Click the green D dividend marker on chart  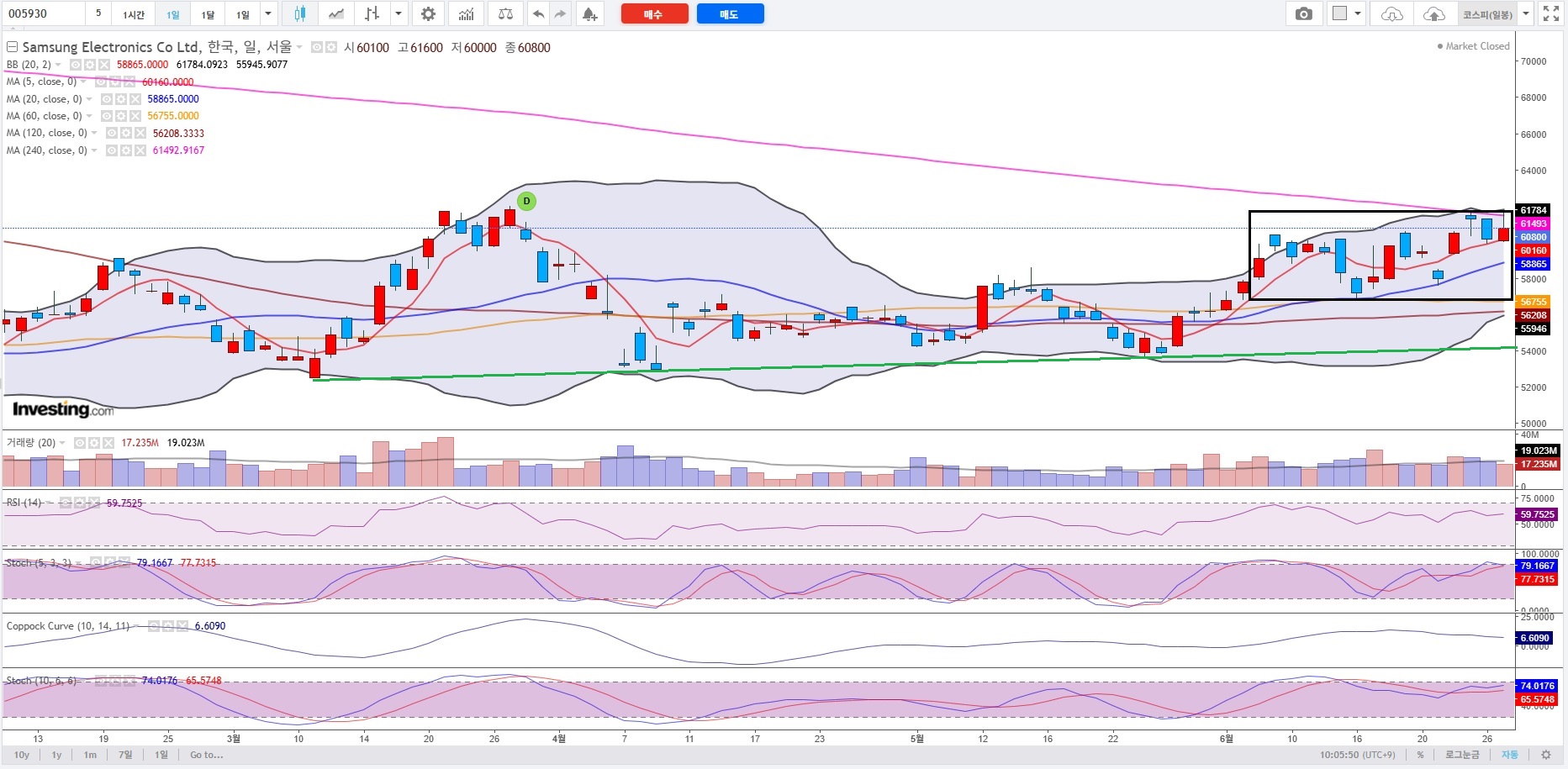(x=526, y=201)
